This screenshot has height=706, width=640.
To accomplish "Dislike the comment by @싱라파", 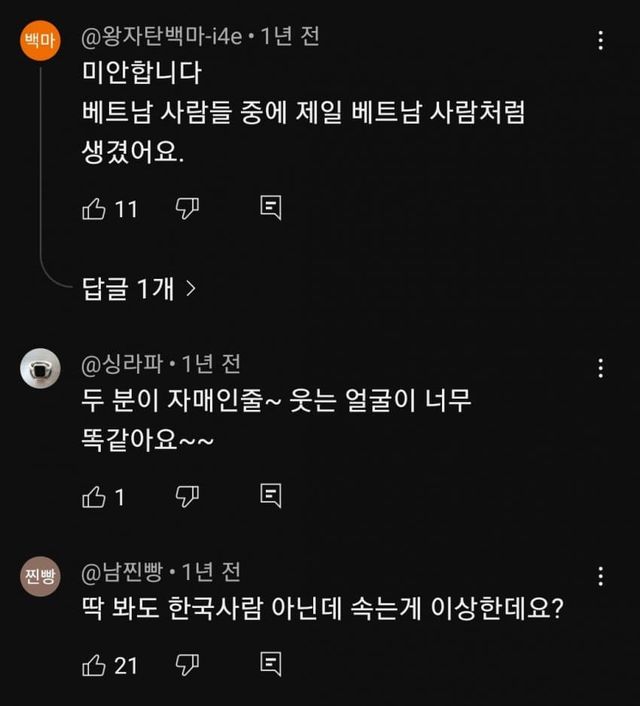I will point(187,495).
